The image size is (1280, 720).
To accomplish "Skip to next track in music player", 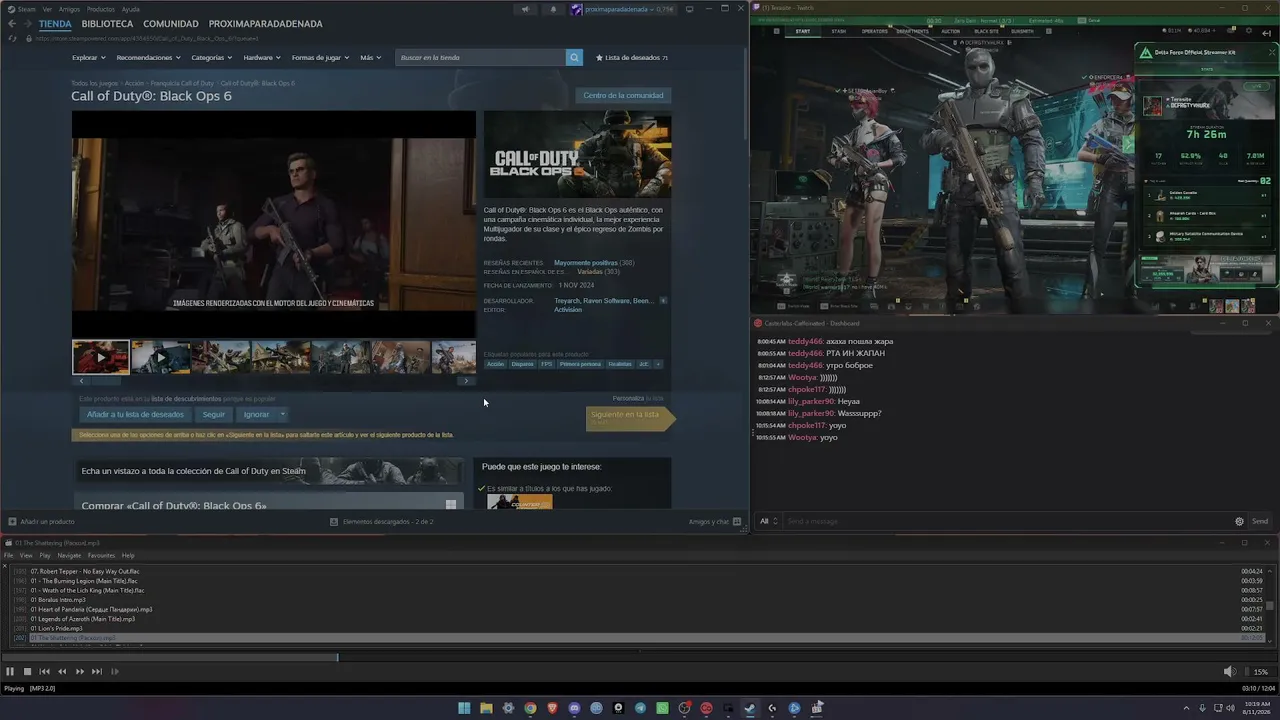I will pyautogui.click(x=97, y=672).
